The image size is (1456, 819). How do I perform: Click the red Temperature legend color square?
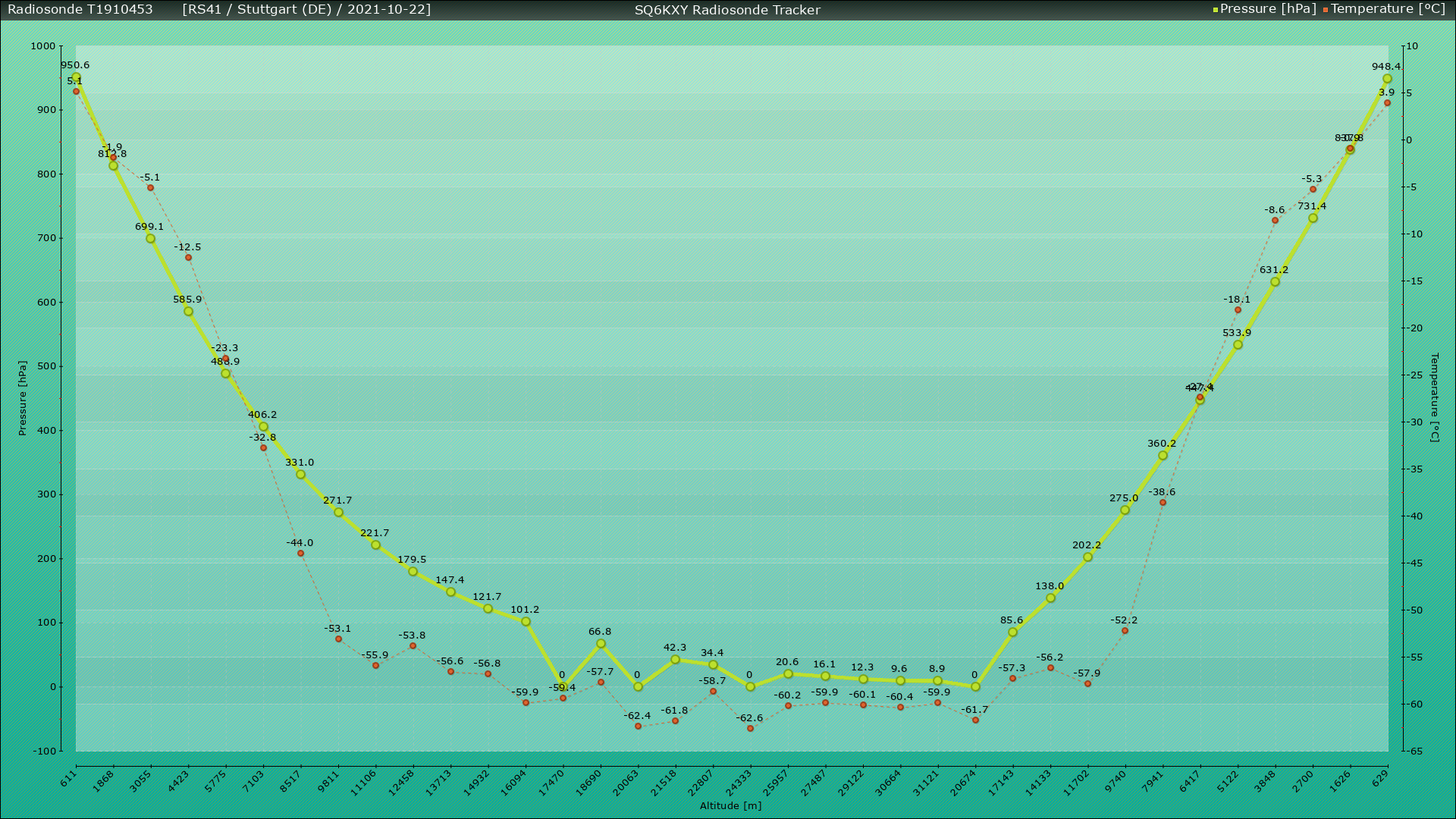[x=1326, y=10]
